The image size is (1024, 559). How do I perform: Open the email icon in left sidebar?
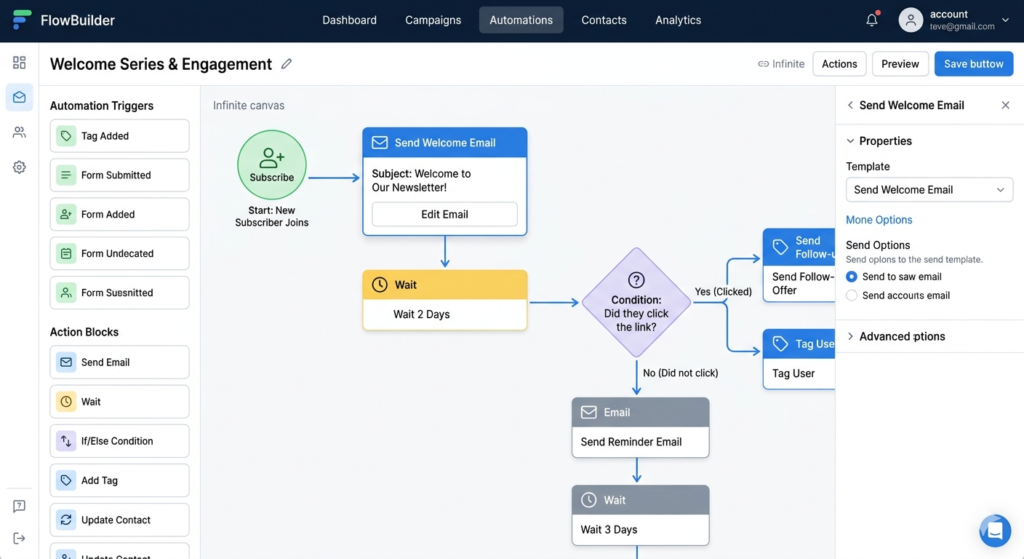(19, 97)
